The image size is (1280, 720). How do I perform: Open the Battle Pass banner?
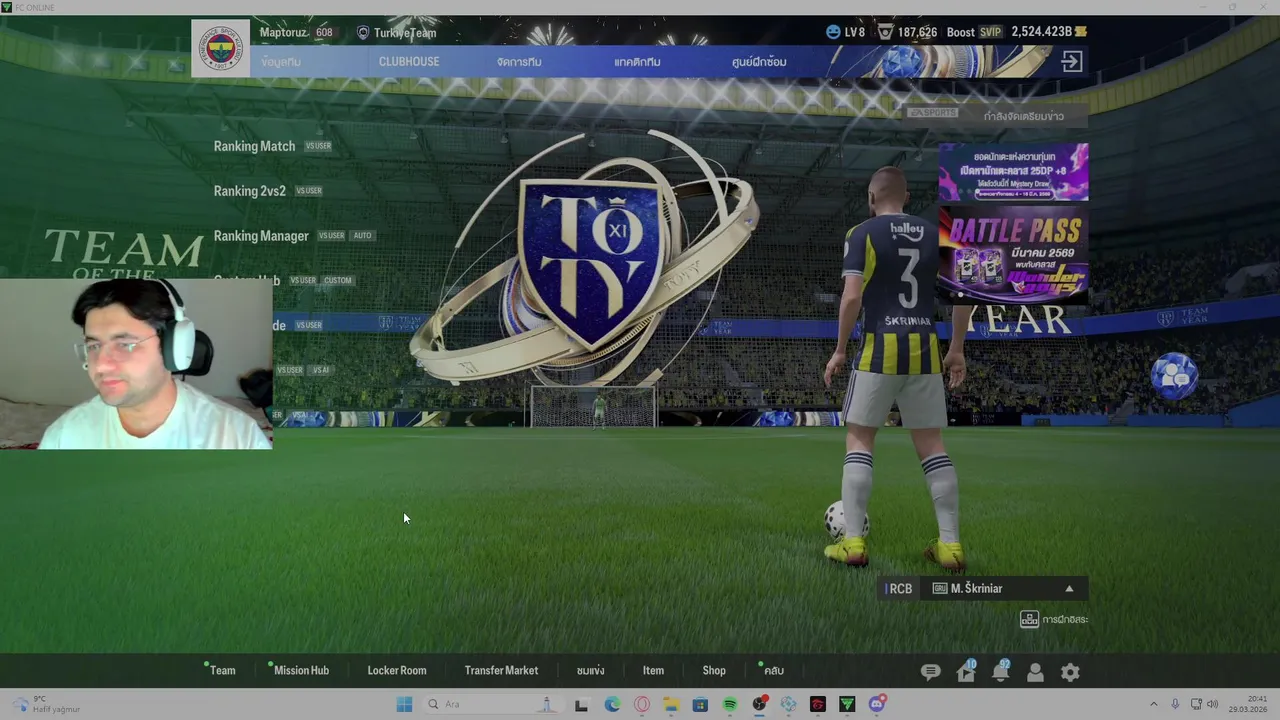coord(1013,255)
